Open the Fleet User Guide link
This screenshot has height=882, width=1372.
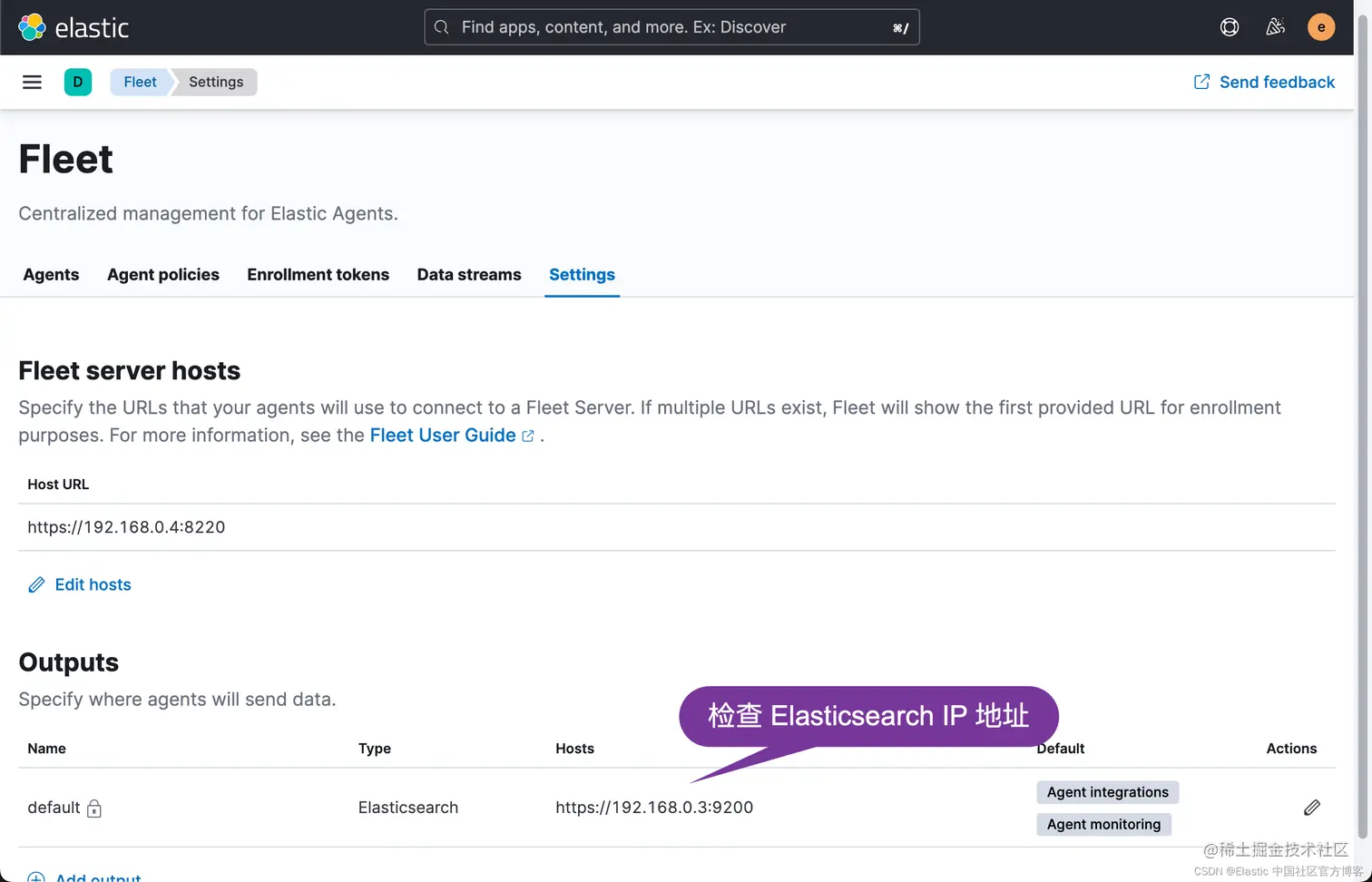(443, 436)
